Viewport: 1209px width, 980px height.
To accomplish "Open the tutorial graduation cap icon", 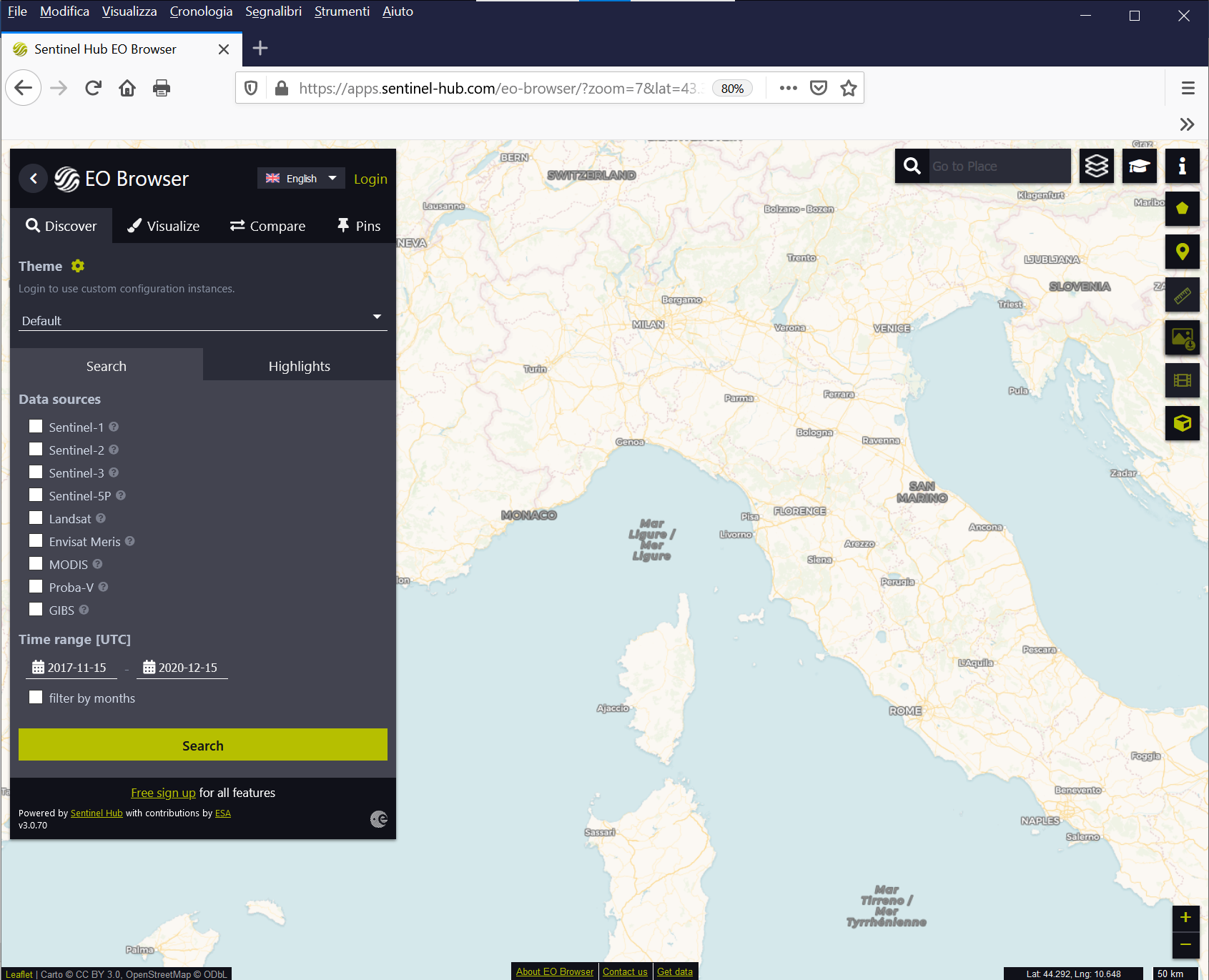I will [1140, 166].
